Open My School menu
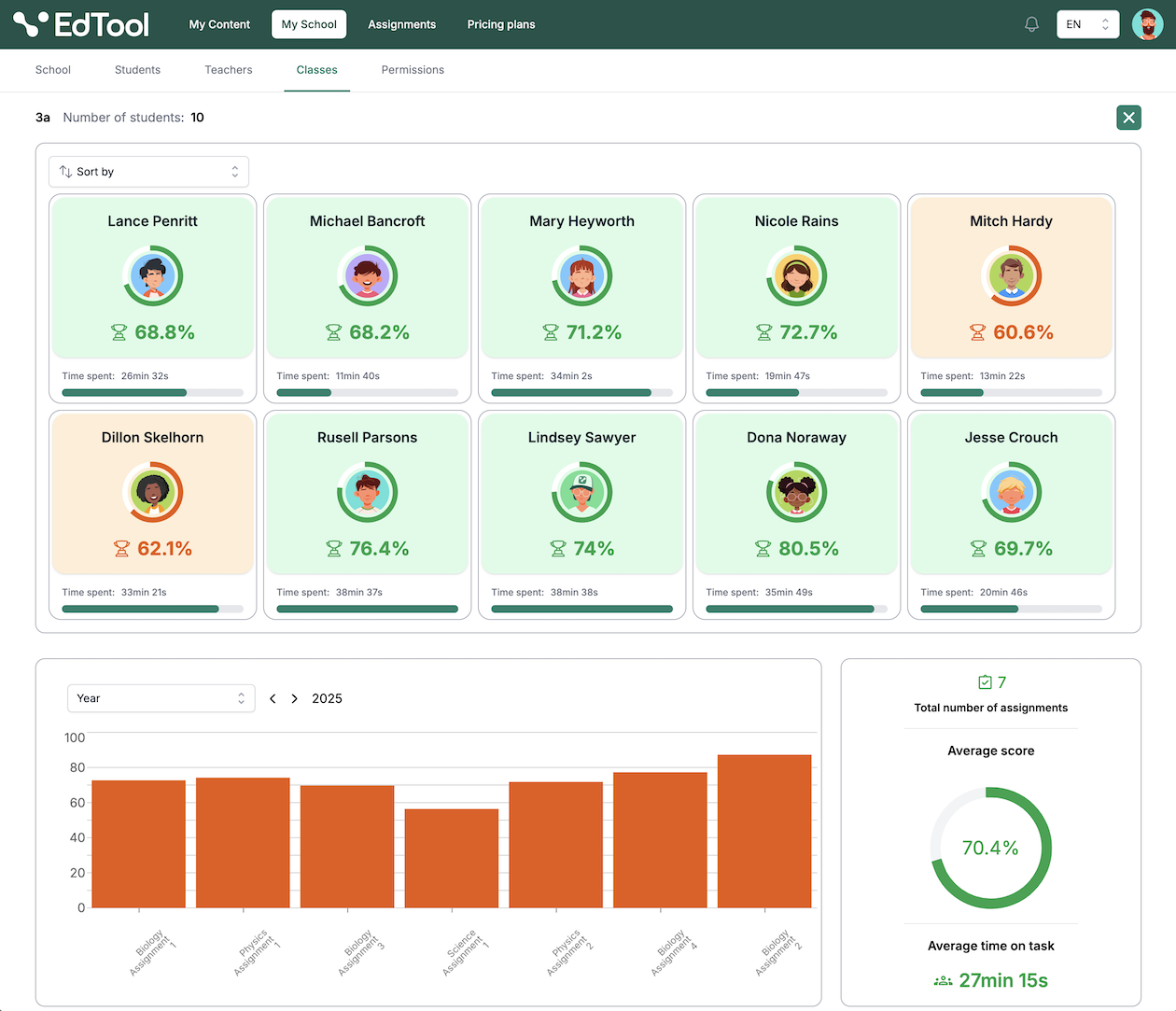This screenshot has width=1176, height=1011. (309, 24)
